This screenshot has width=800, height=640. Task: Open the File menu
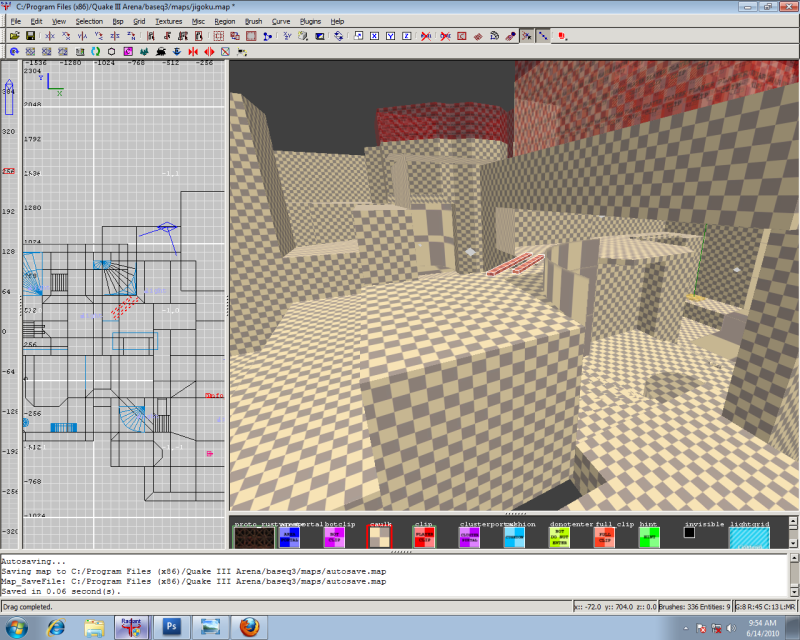[16, 21]
